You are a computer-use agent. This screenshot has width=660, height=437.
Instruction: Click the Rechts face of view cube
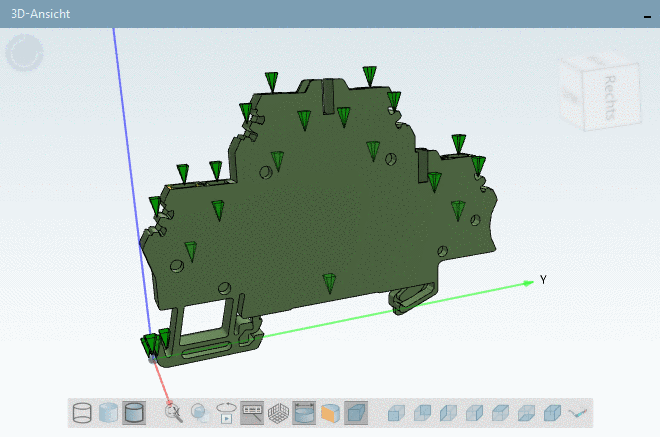[x=610, y=98]
